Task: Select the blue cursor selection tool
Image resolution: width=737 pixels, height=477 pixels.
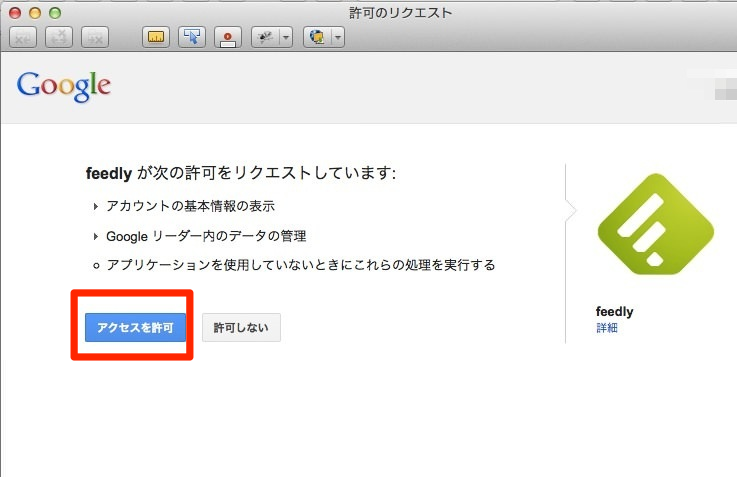Action: 192,37
